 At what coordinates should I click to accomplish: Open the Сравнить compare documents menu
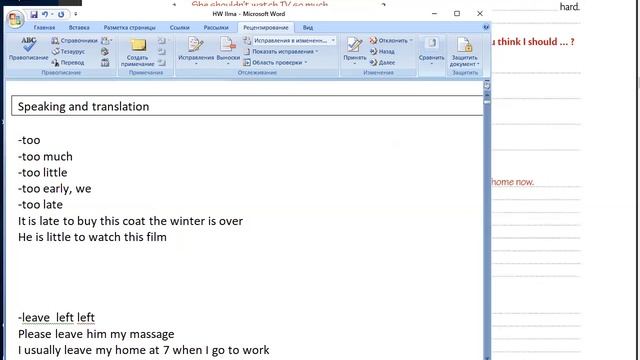click(431, 51)
